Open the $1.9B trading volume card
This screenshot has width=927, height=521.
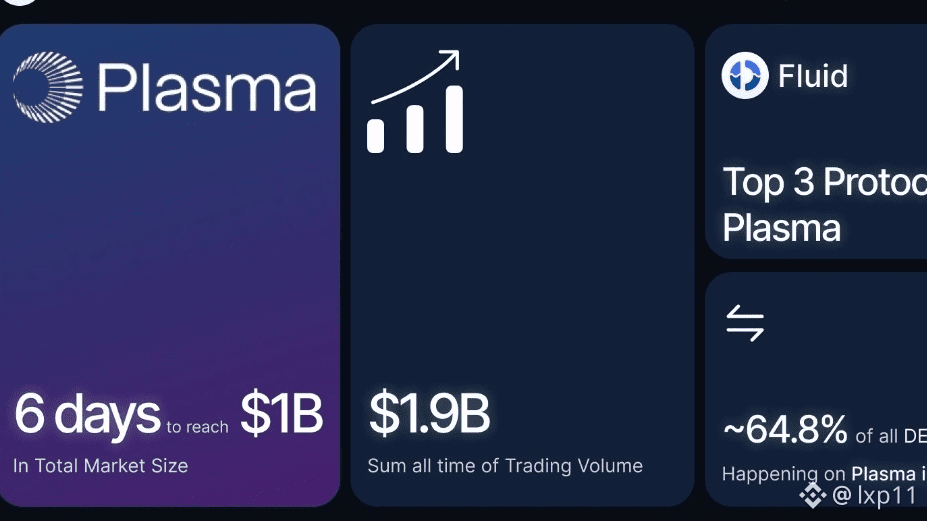[x=522, y=265]
